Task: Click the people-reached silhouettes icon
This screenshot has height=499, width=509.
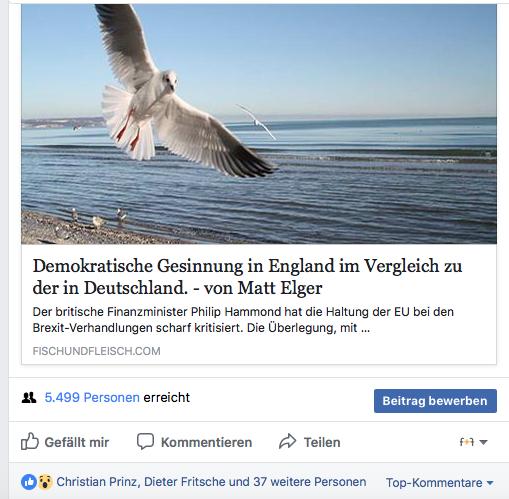Action: coord(29,397)
